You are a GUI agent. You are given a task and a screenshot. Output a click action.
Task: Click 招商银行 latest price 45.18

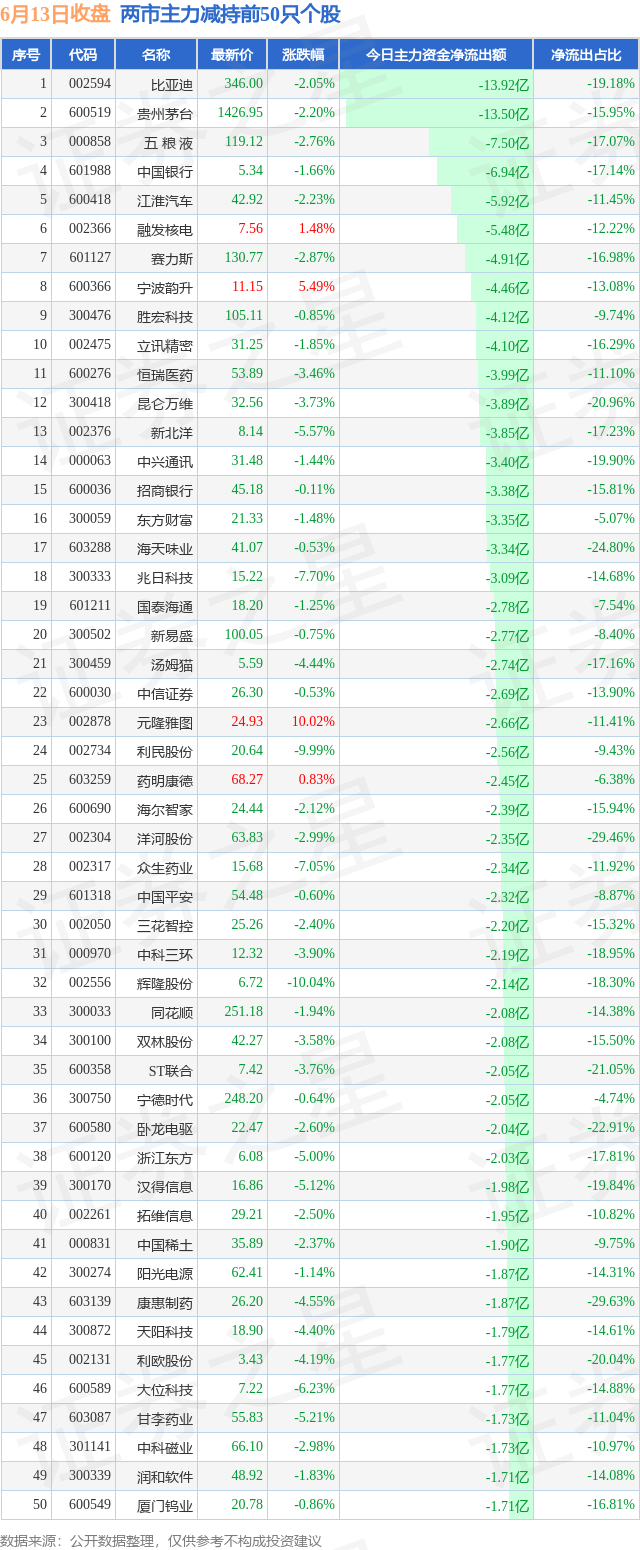247,490
